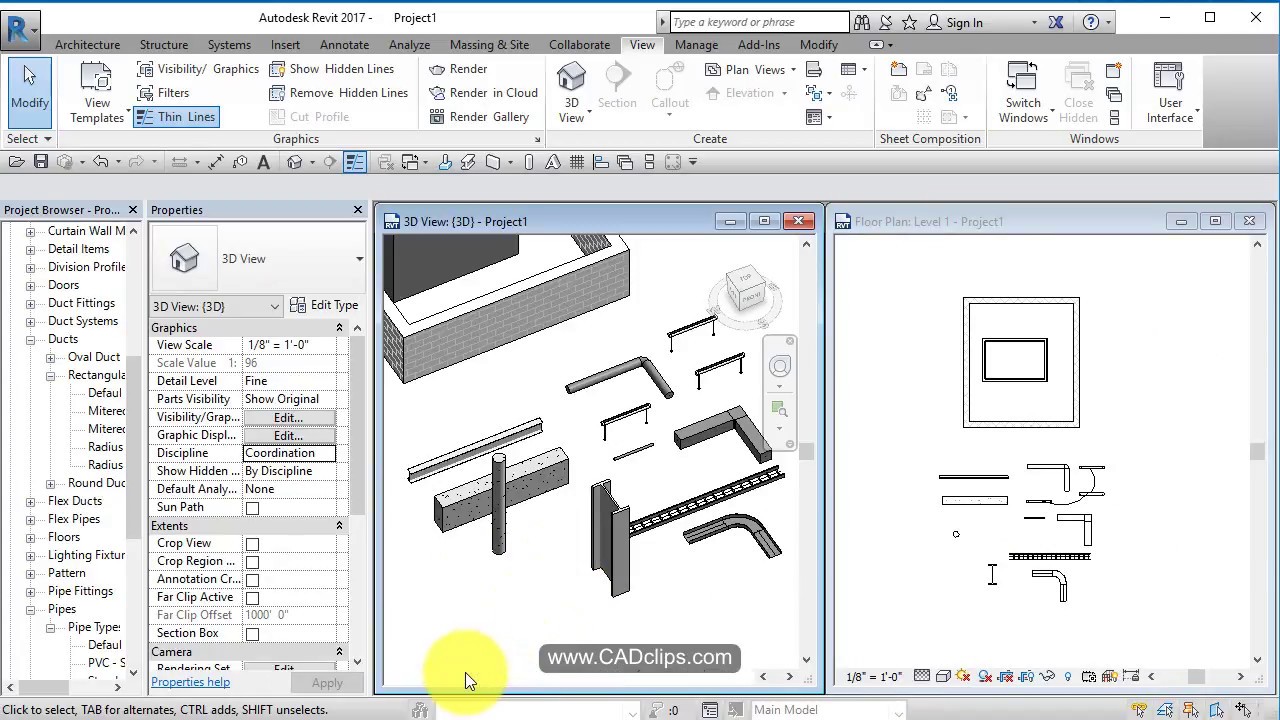The image size is (1280, 720).
Task: Toggle Thin Lines display
Action: pos(175,117)
